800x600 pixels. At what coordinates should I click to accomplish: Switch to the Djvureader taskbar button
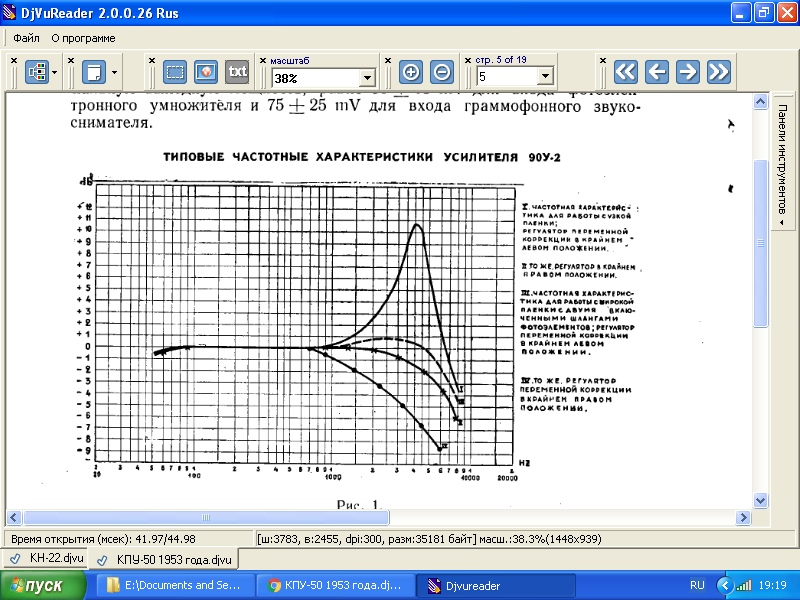tap(496, 585)
